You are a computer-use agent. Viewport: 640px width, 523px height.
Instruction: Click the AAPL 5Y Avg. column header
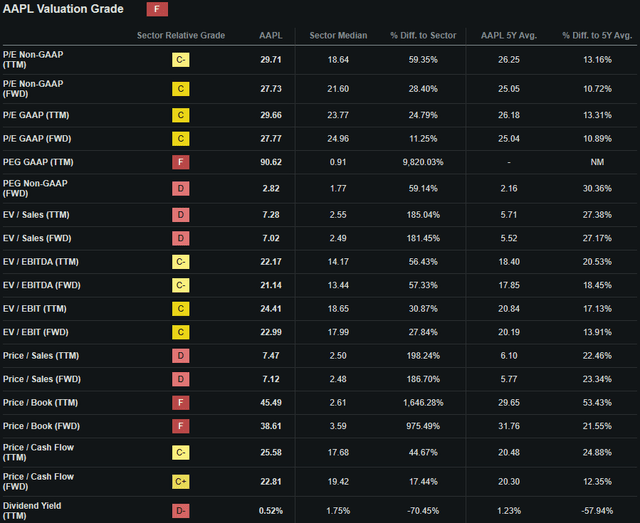[x=509, y=36]
